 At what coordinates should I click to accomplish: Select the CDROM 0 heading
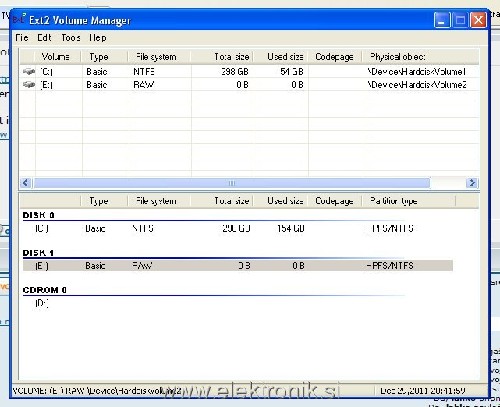[x=45, y=290]
